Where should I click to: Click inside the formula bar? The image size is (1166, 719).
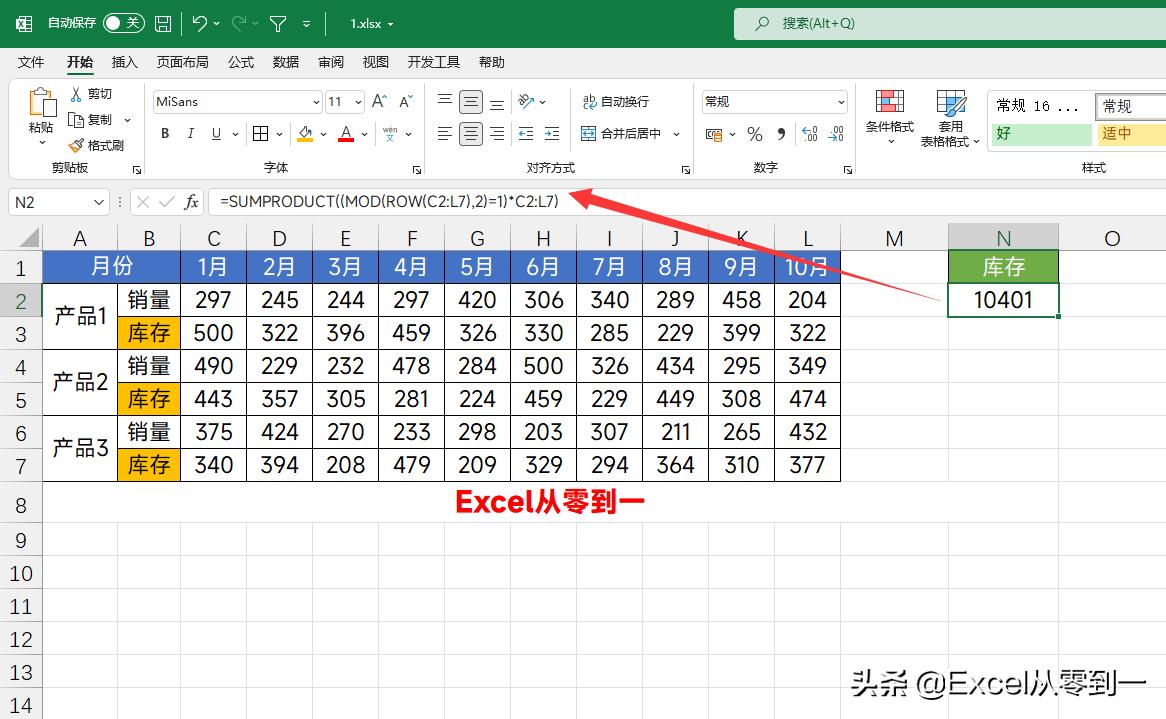pos(400,201)
